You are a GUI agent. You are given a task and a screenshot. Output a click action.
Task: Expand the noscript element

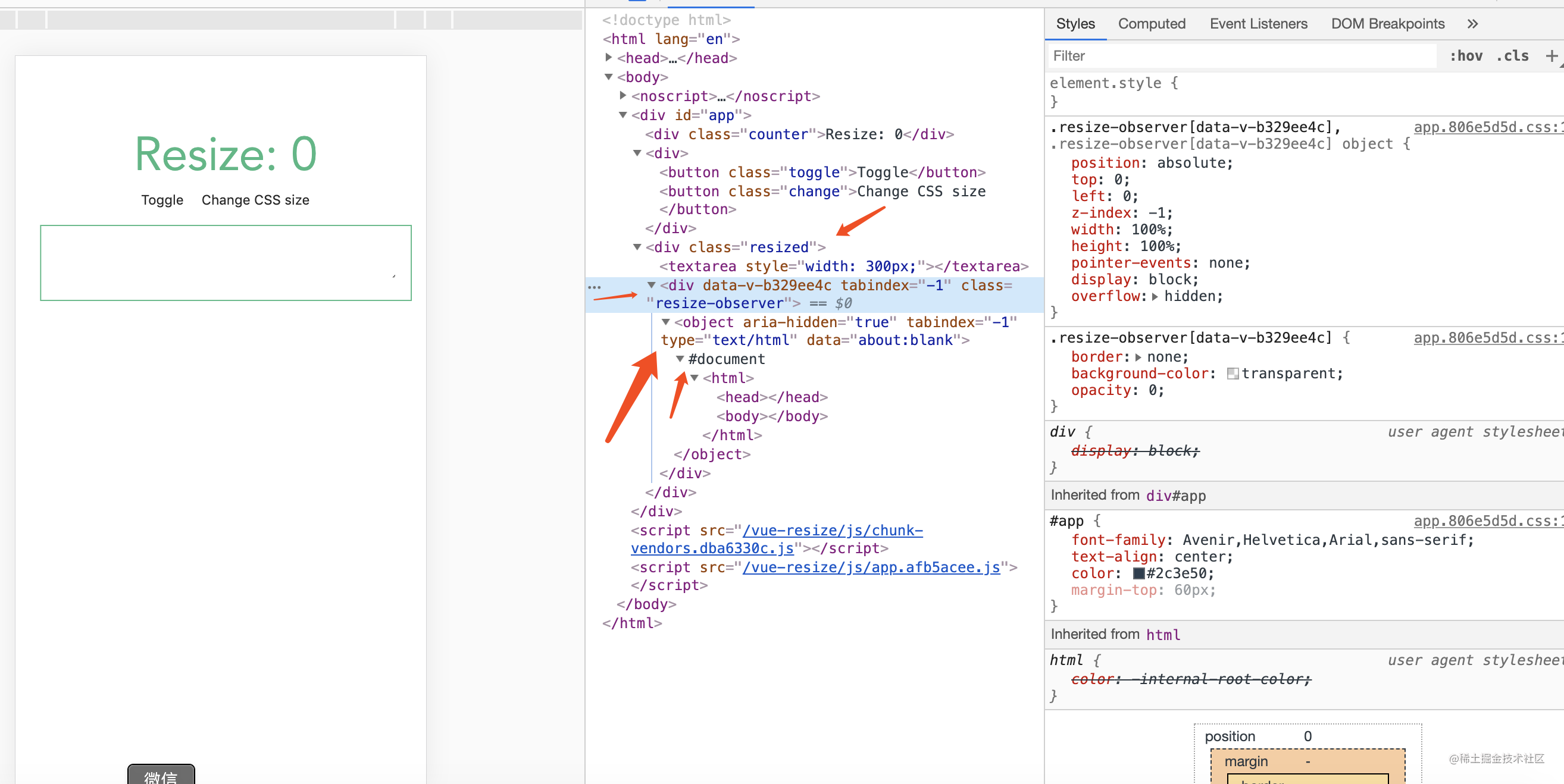pyautogui.click(x=623, y=95)
